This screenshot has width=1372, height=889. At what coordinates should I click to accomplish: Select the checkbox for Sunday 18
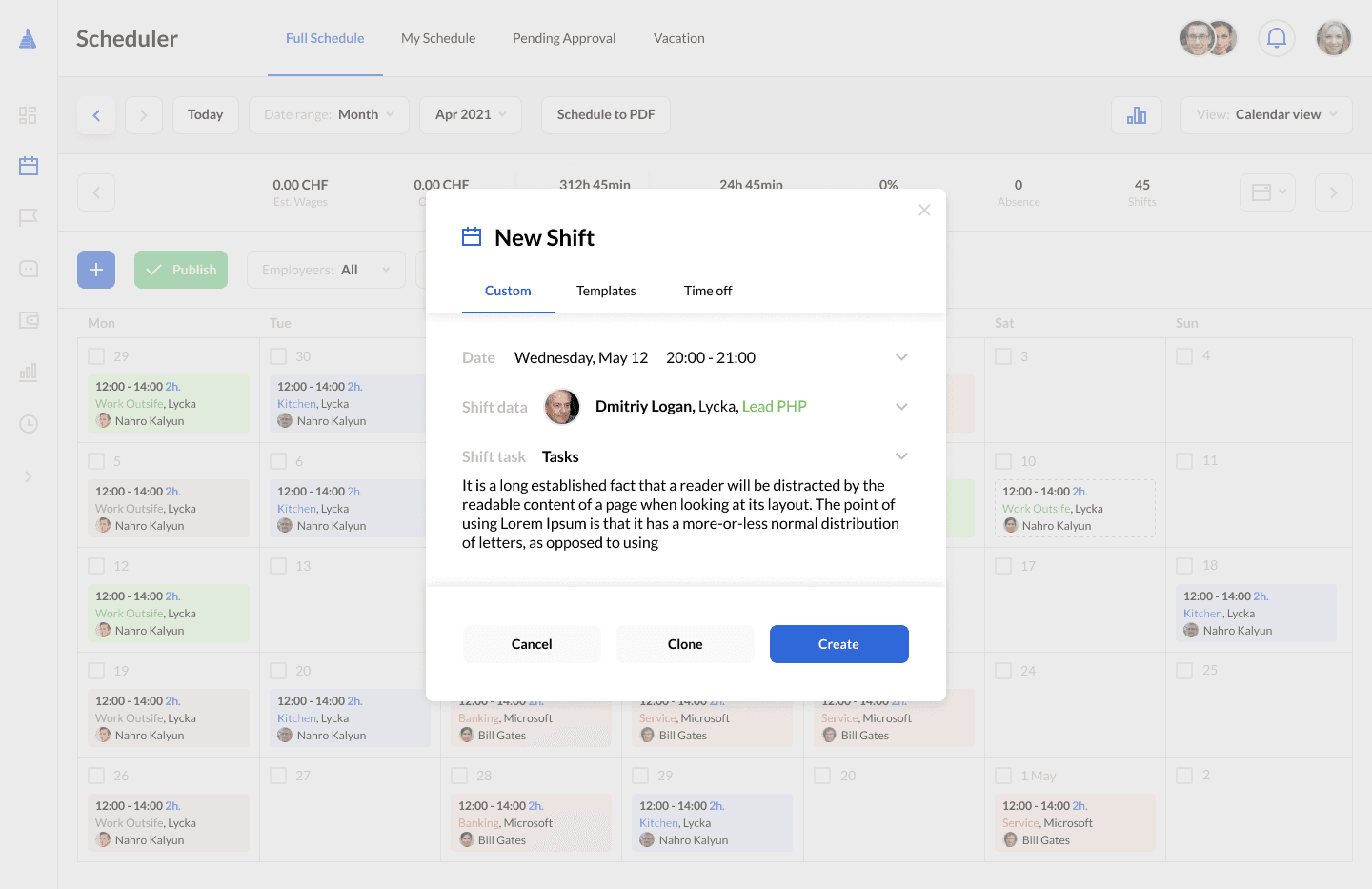coord(1184,566)
